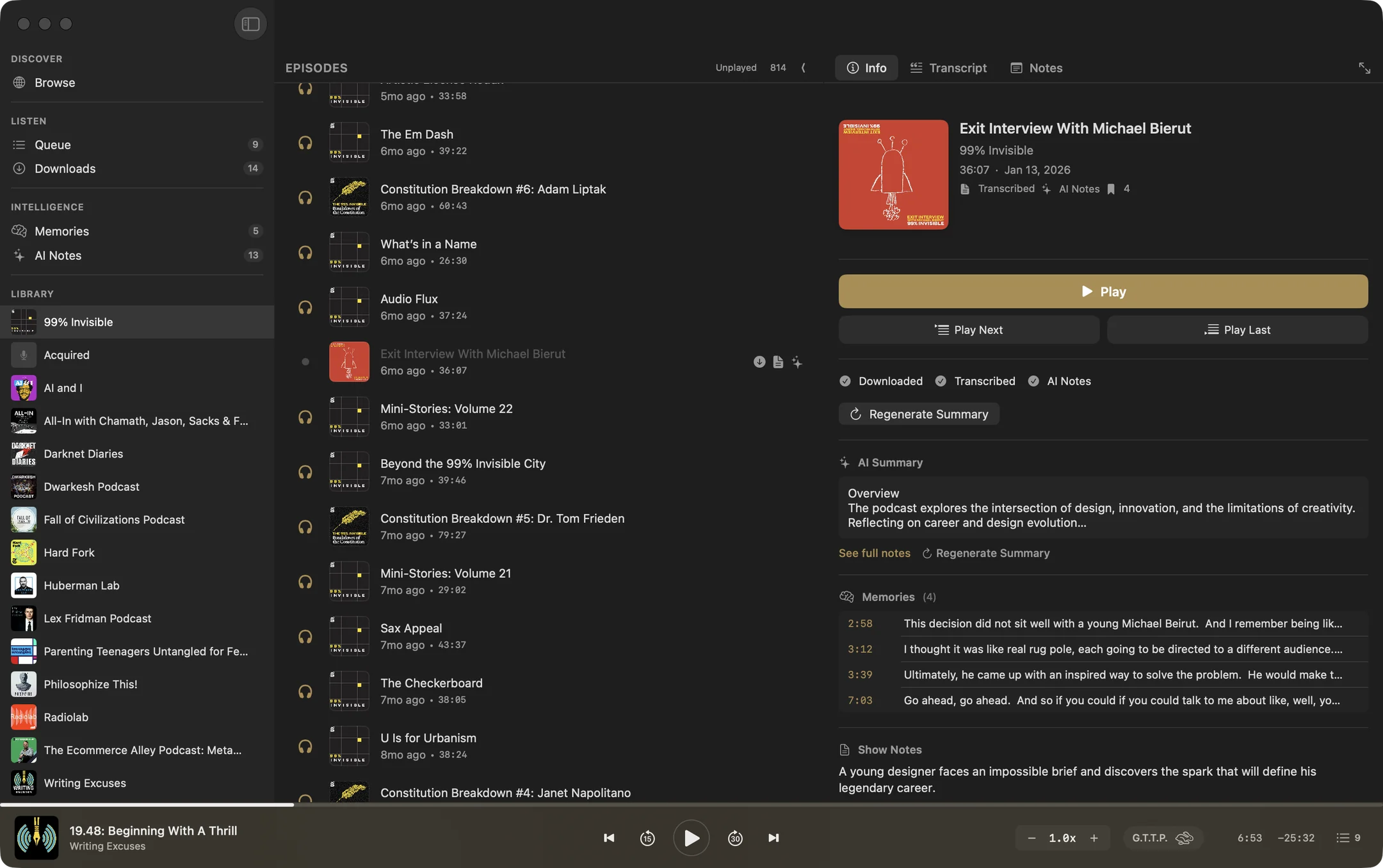Select Constitution Breakdown #5: Dr. Tom Frieden
1383x868 pixels.
pyautogui.click(x=549, y=527)
